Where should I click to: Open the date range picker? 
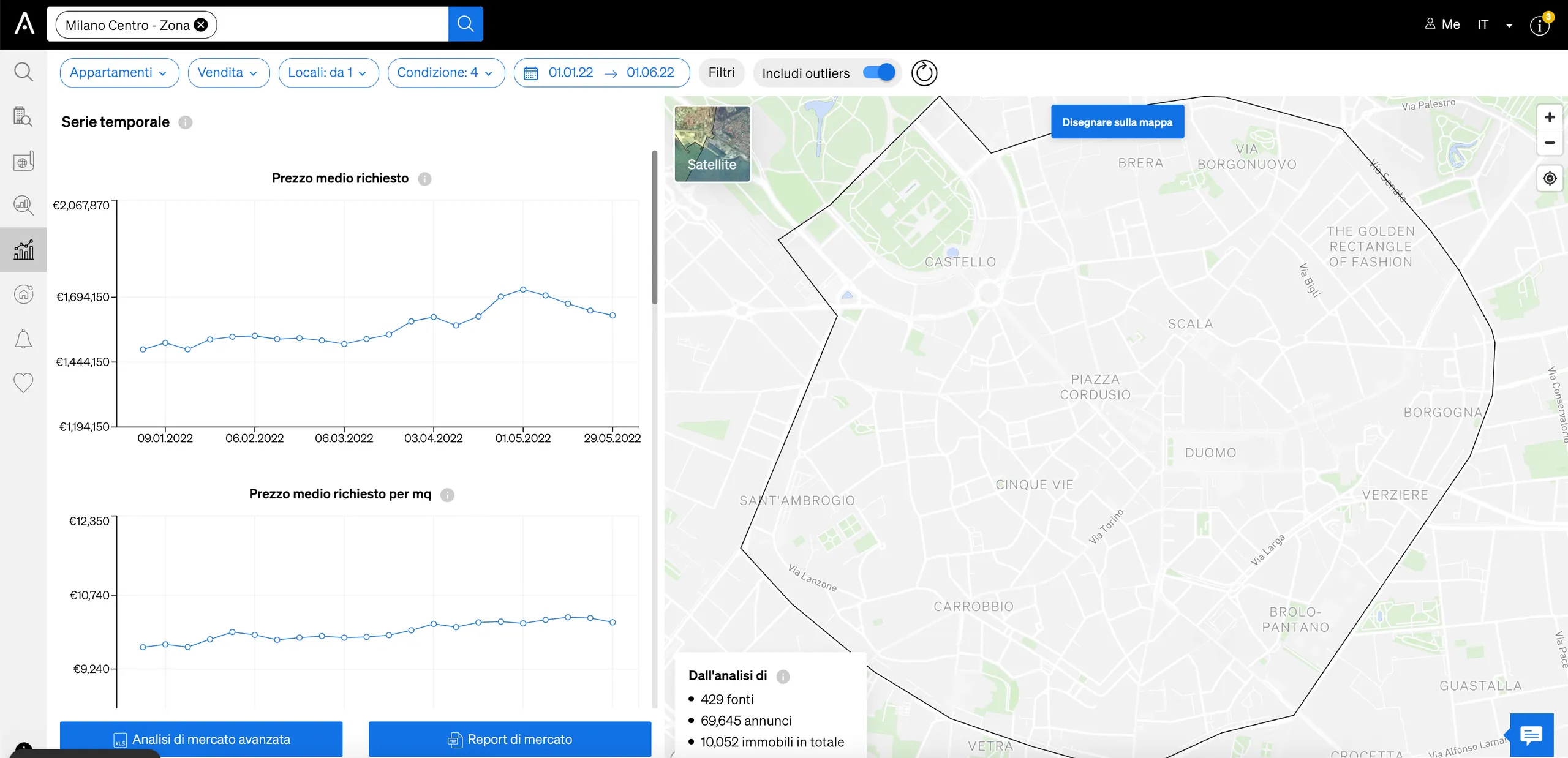tap(601, 73)
